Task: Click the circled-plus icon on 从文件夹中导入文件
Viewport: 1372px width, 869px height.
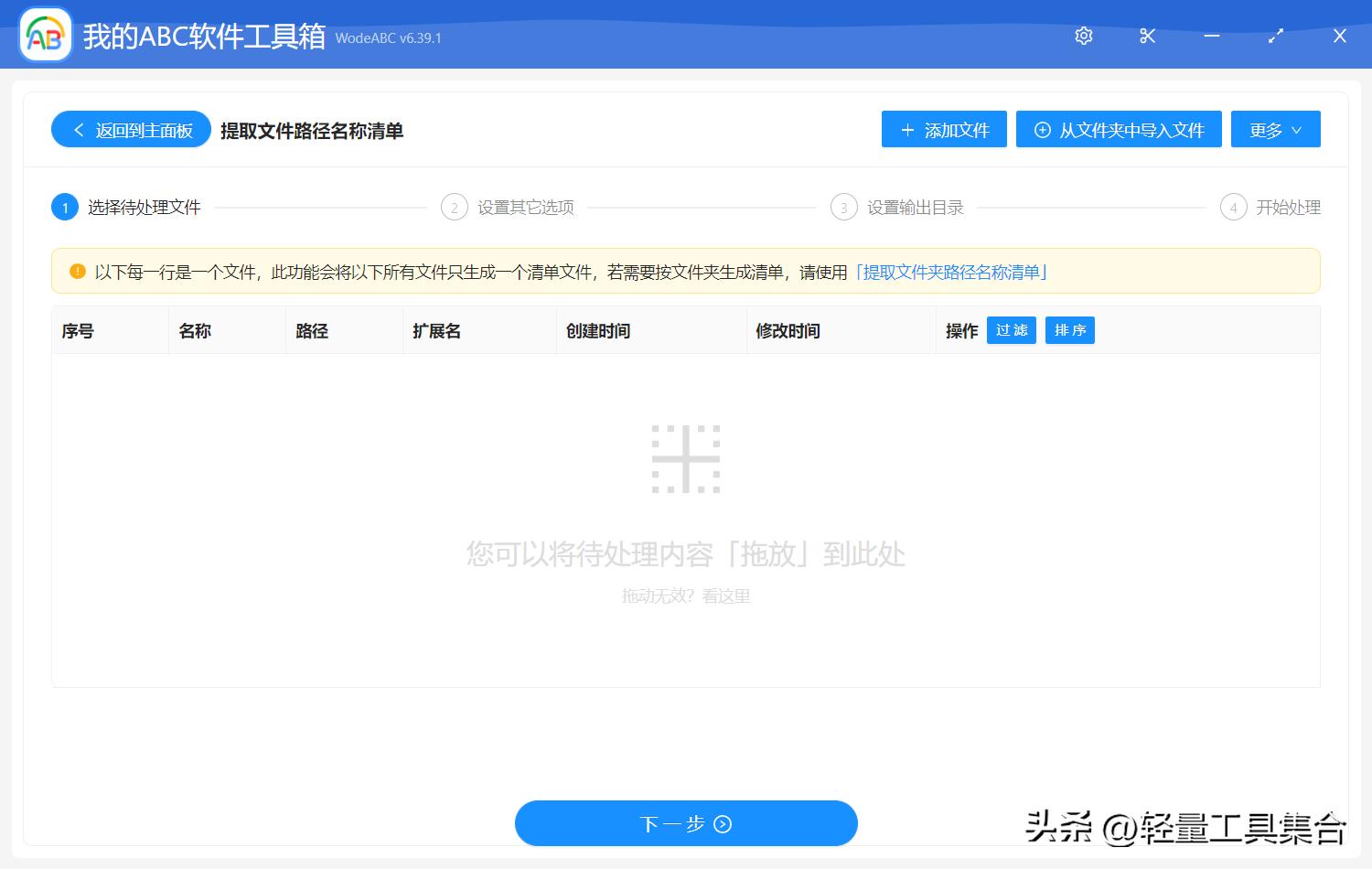Action: 1042,130
